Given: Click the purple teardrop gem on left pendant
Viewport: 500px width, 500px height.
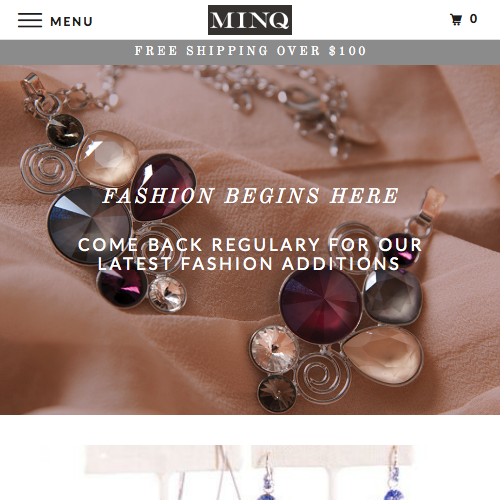Looking at the screenshot, I should pyautogui.click(x=162, y=187).
